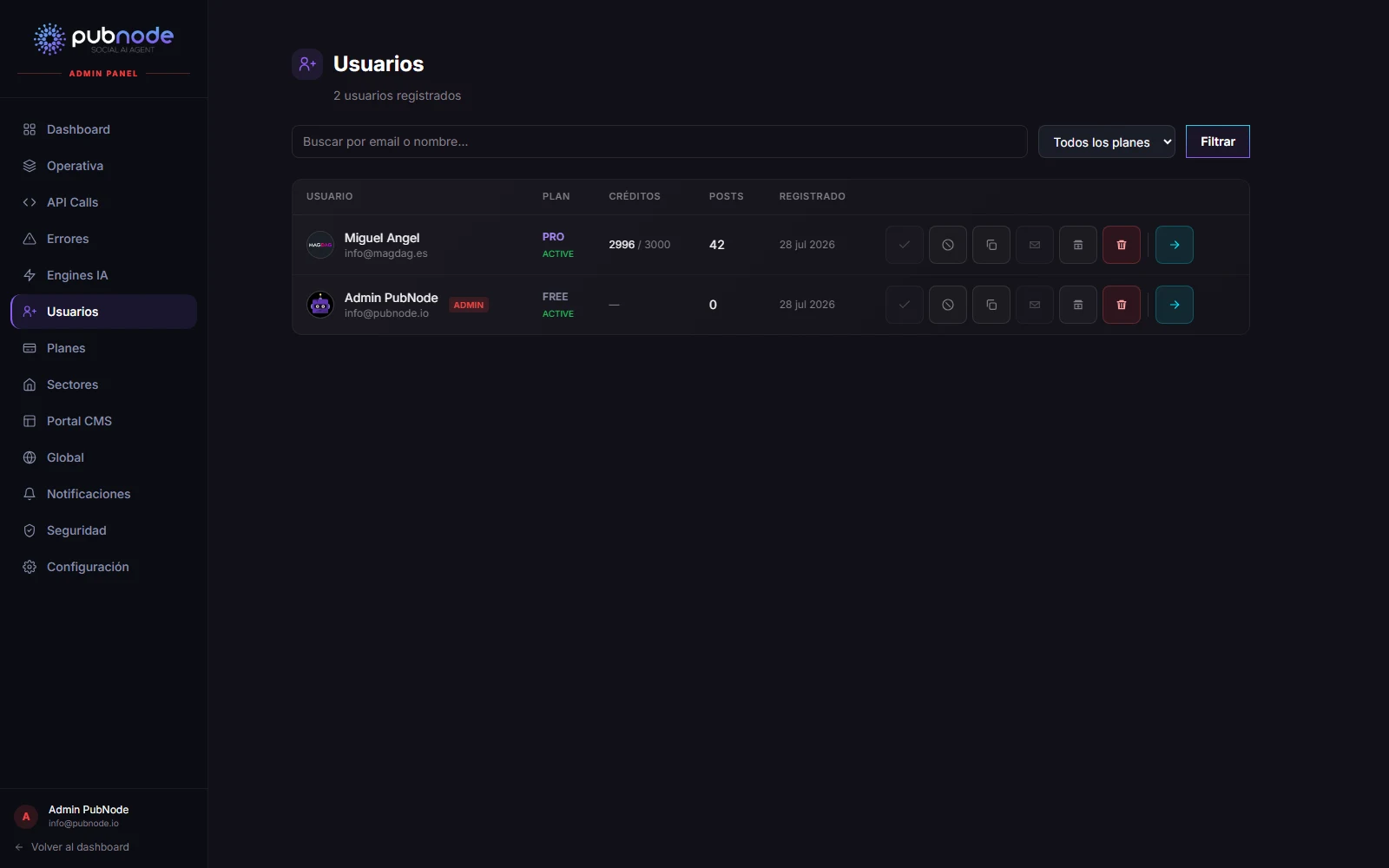
Task: Click Miguel Angel's avatar thumbnail
Action: (320, 245)
